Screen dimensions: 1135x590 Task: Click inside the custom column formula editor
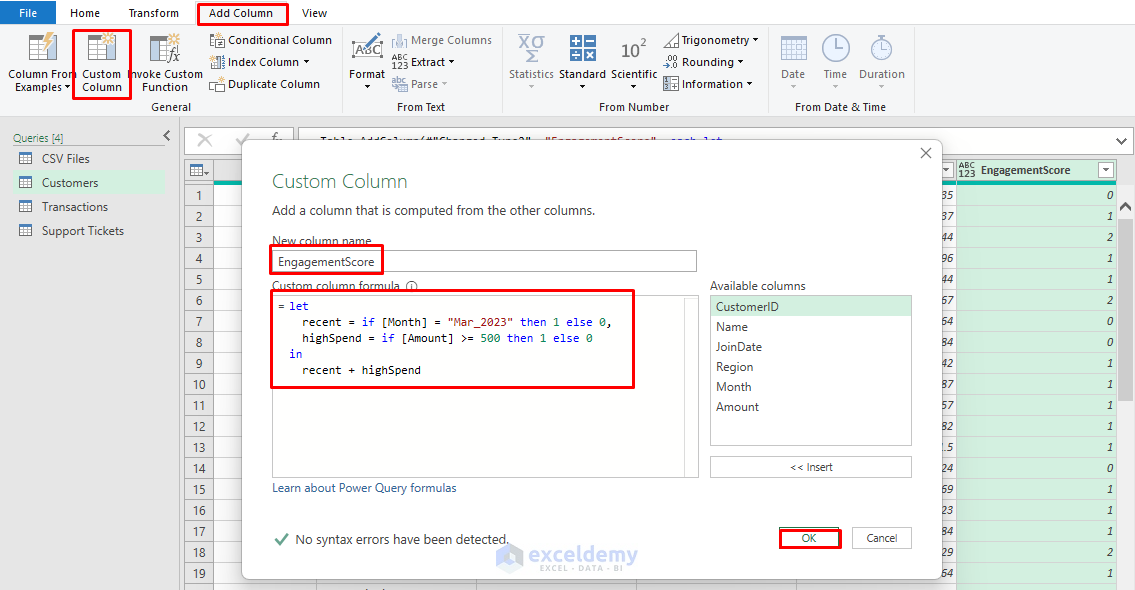click(x=485, y=386)
